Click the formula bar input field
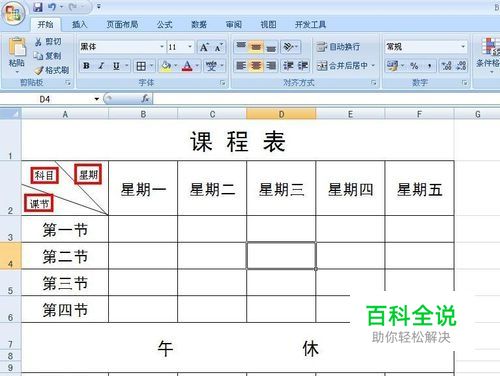Screen dimensions: 500x376 [x=327, y=99]
